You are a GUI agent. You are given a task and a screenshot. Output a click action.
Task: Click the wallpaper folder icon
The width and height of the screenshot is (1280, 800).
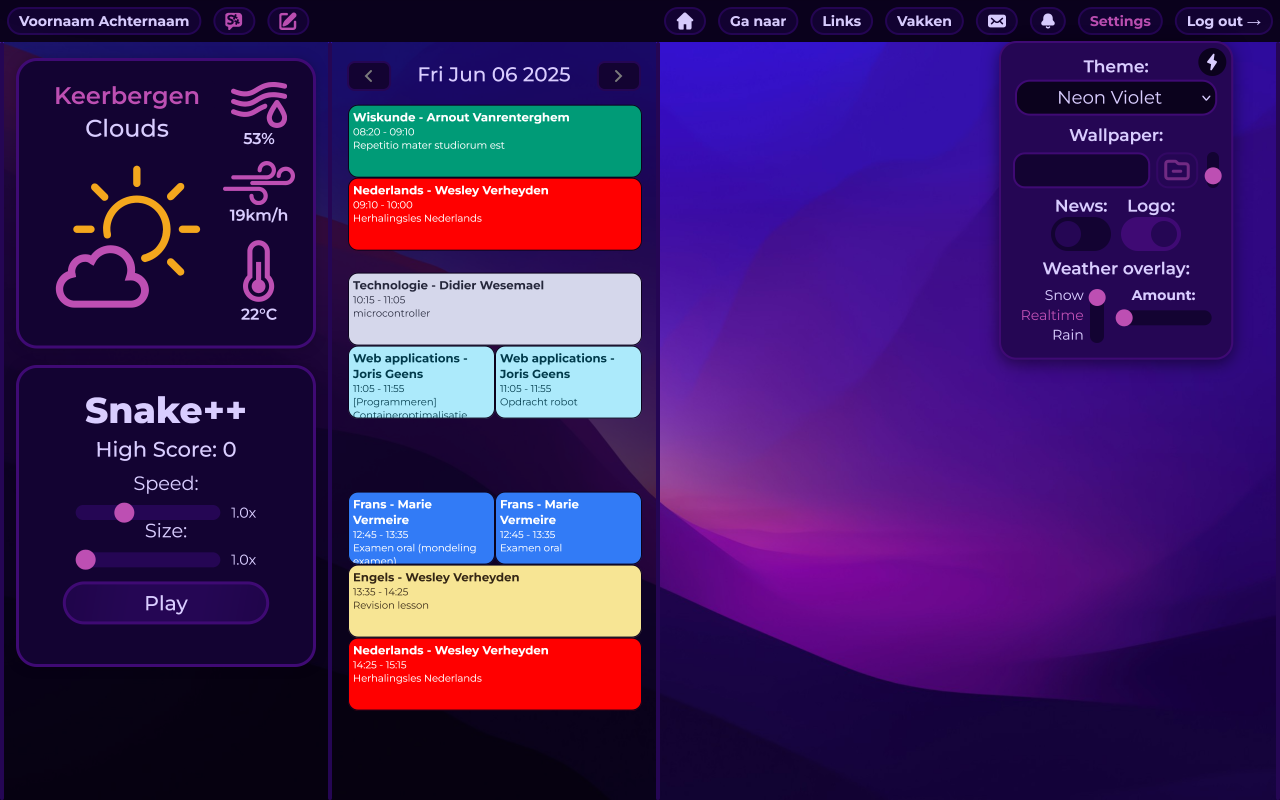1177,170
